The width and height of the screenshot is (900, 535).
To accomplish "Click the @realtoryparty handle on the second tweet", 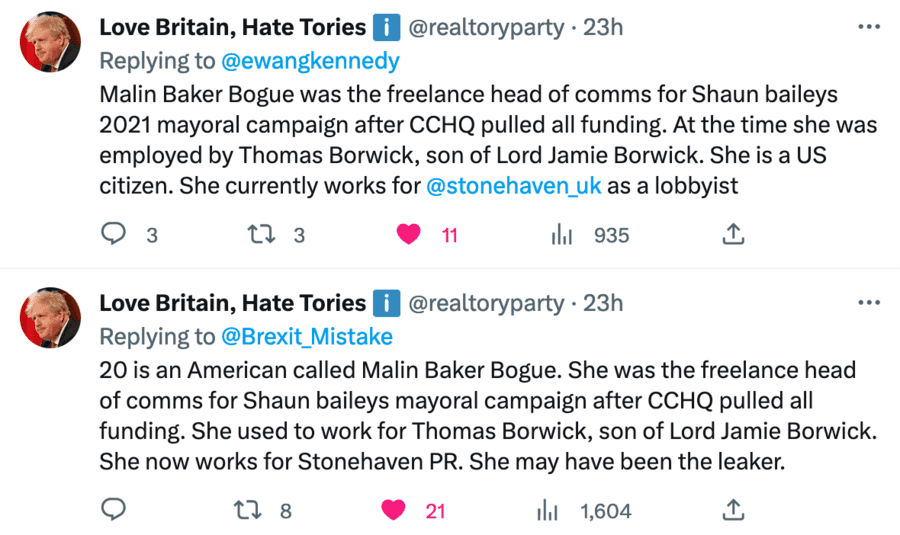I will 487,302.
